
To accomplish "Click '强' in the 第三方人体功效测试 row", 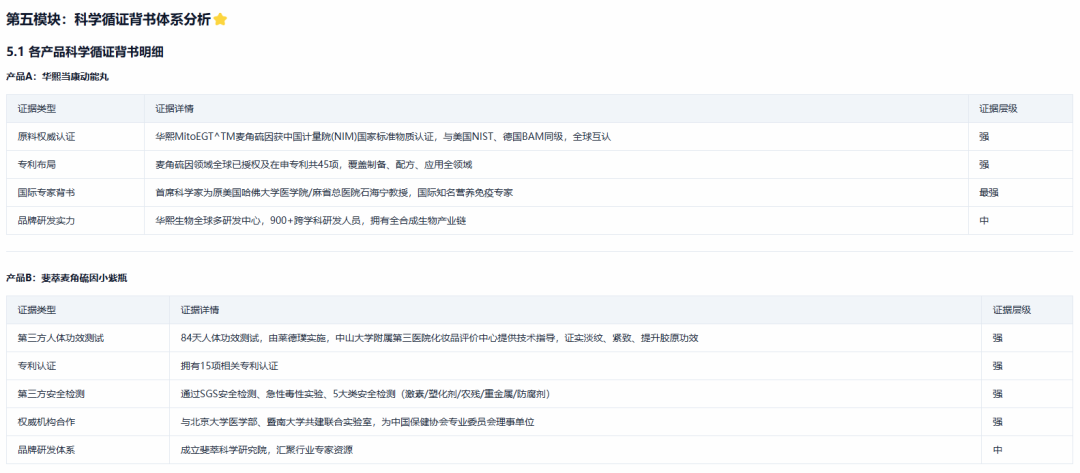I will tap(997, 338).
